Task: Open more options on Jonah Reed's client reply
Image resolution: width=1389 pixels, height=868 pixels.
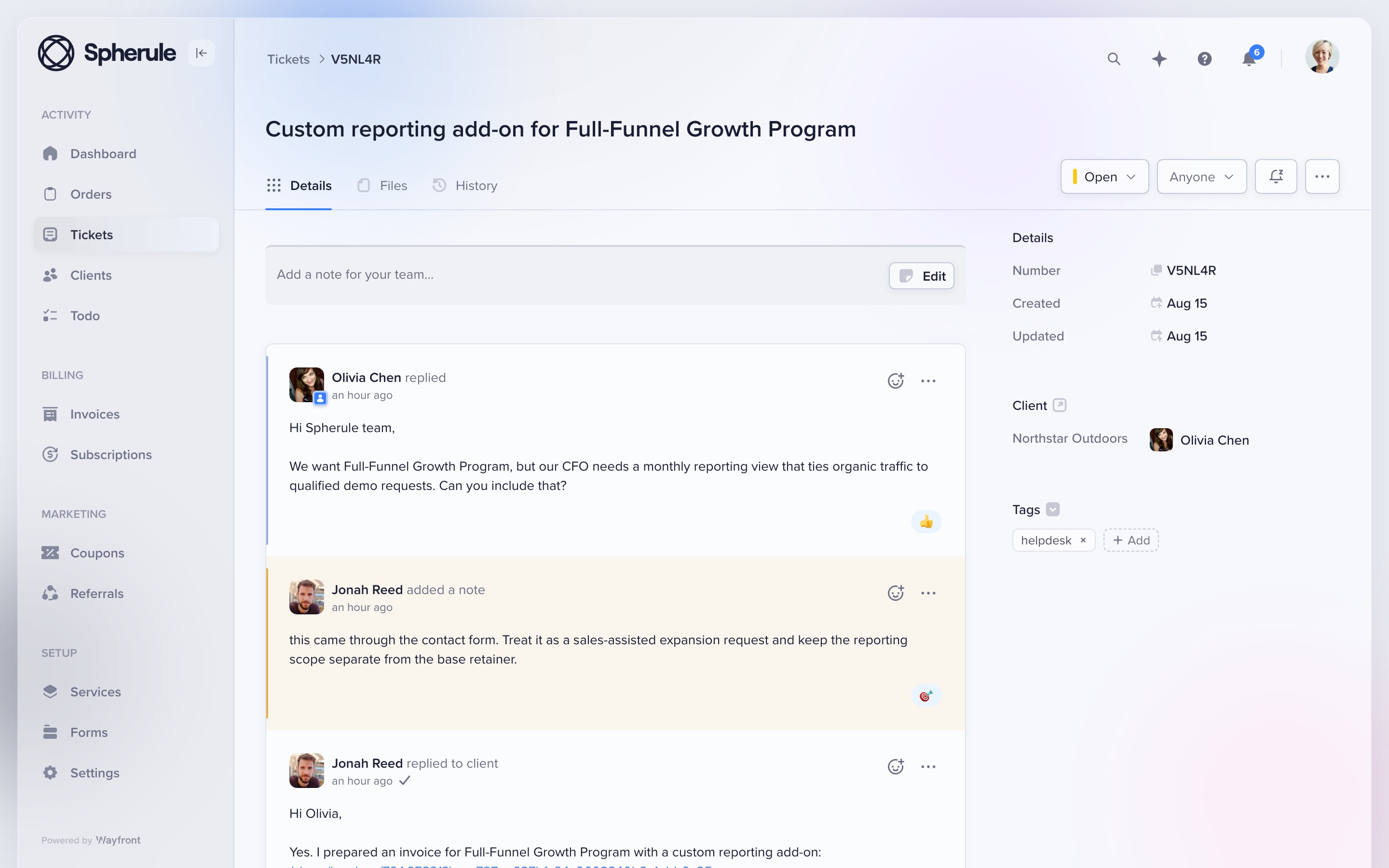Action: pos(928,766)
